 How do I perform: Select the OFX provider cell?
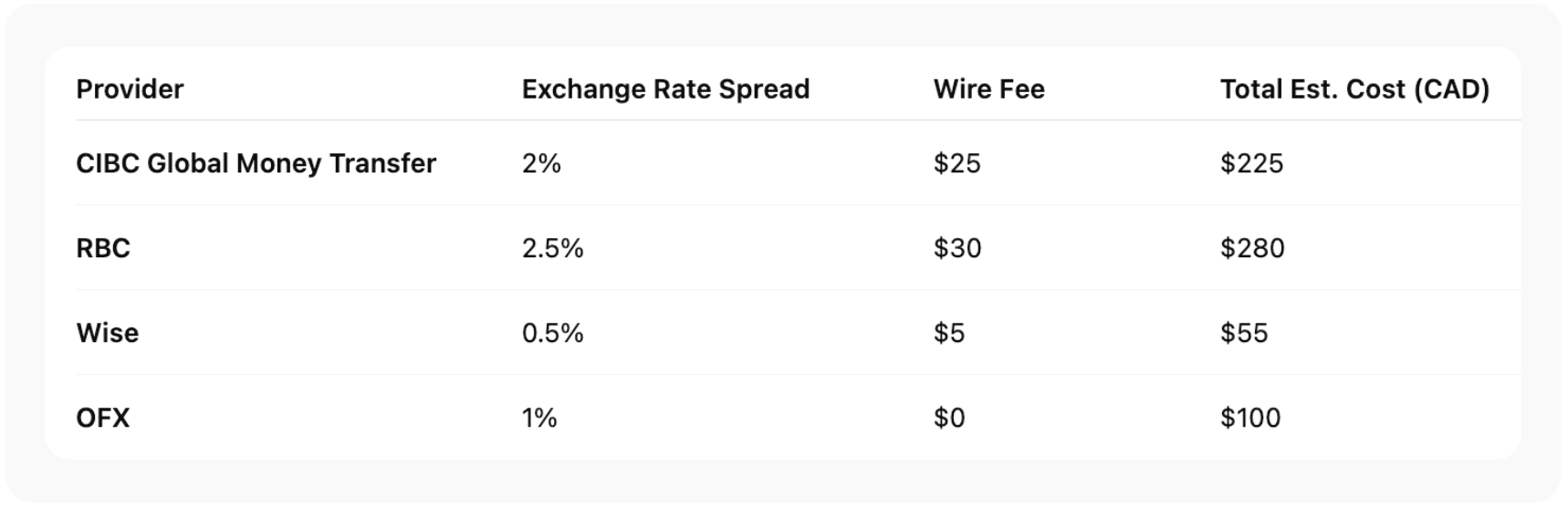coord(103,418)
